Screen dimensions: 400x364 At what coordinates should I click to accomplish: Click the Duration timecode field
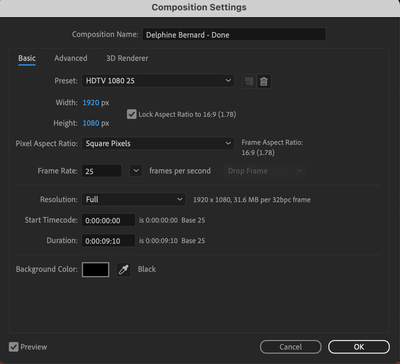click(x=108, y=241)
